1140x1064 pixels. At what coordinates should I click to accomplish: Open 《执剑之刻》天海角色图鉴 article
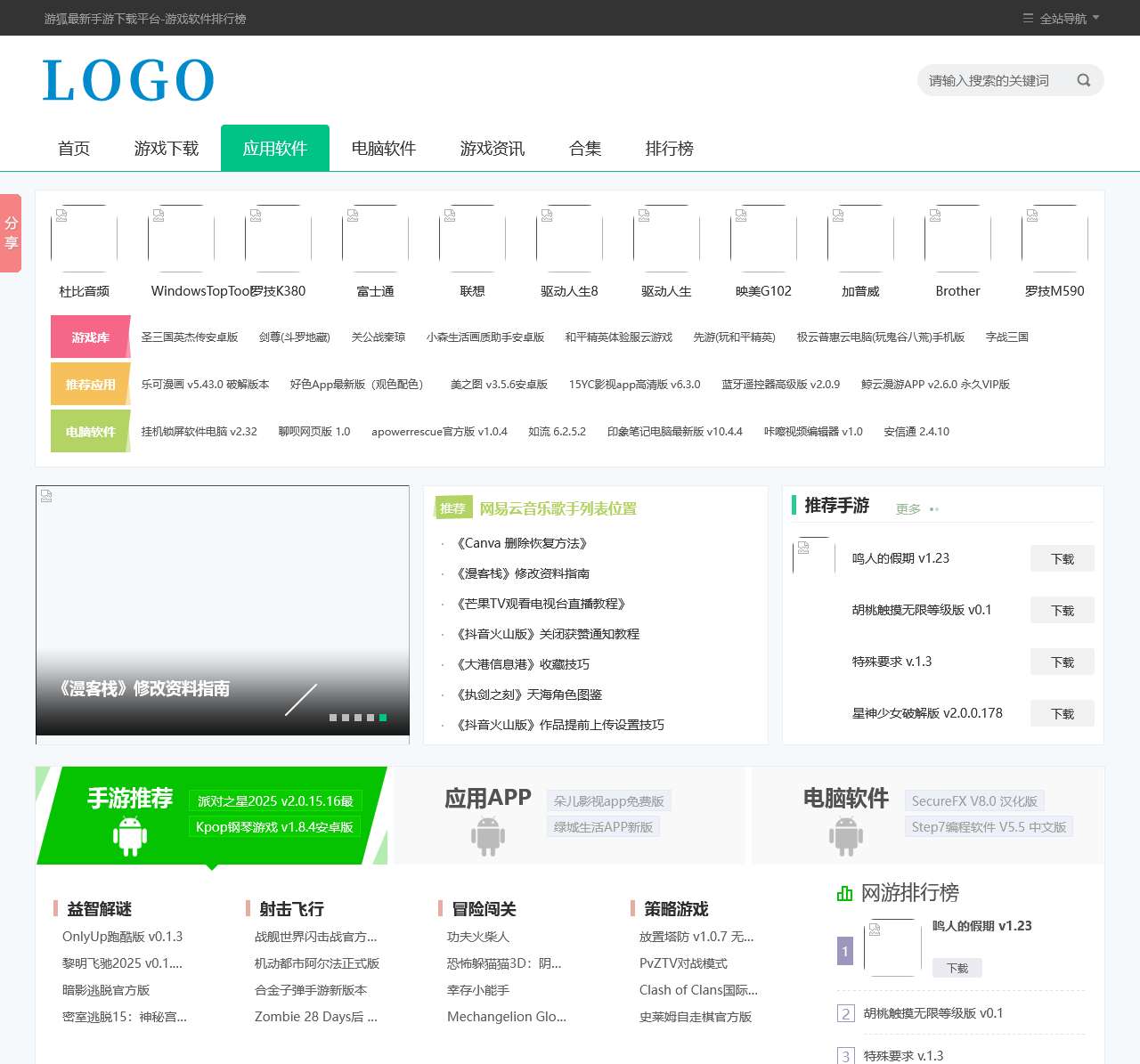(529, 694)
